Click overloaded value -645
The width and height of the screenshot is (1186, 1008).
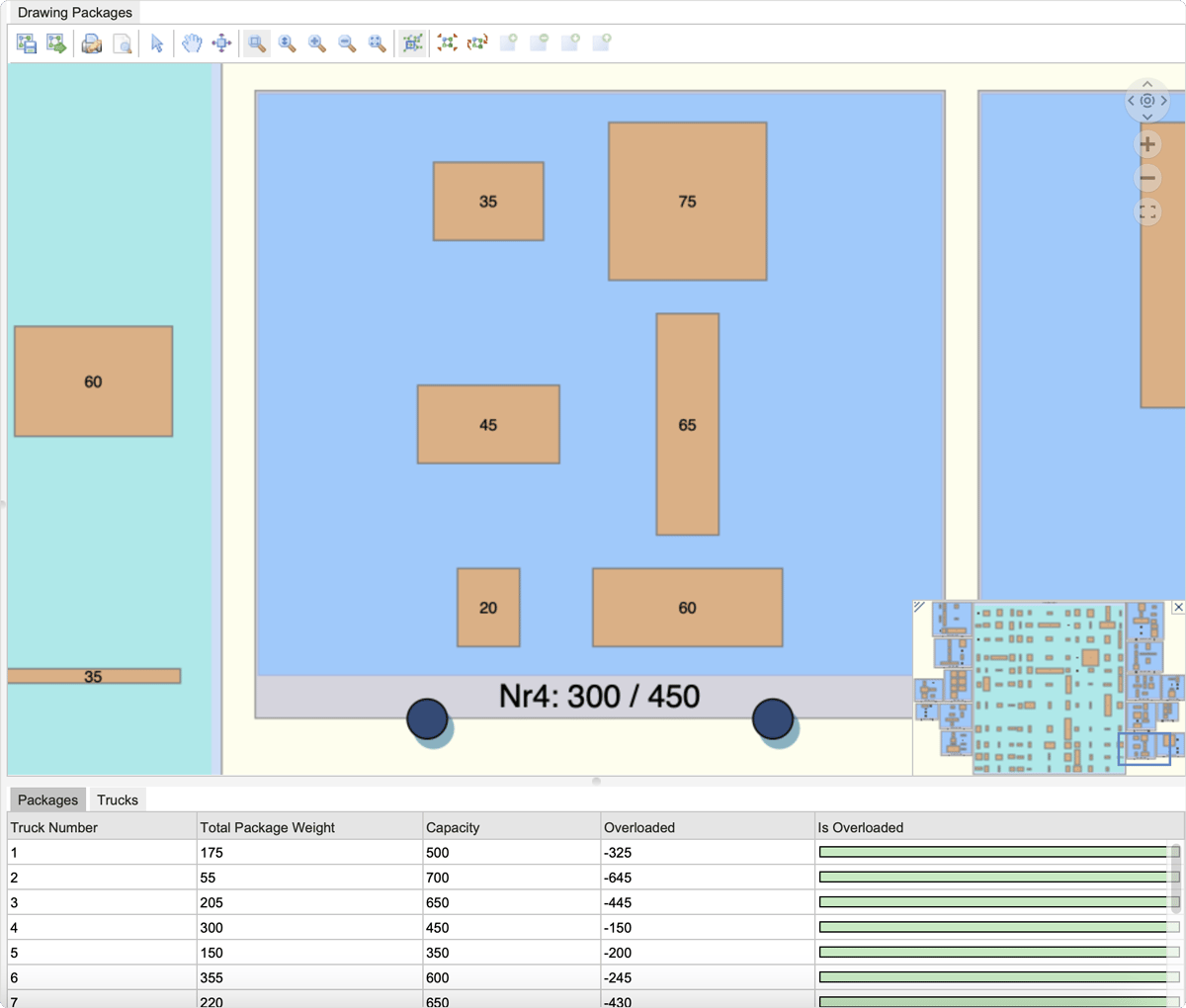click(x=708, y=878)
